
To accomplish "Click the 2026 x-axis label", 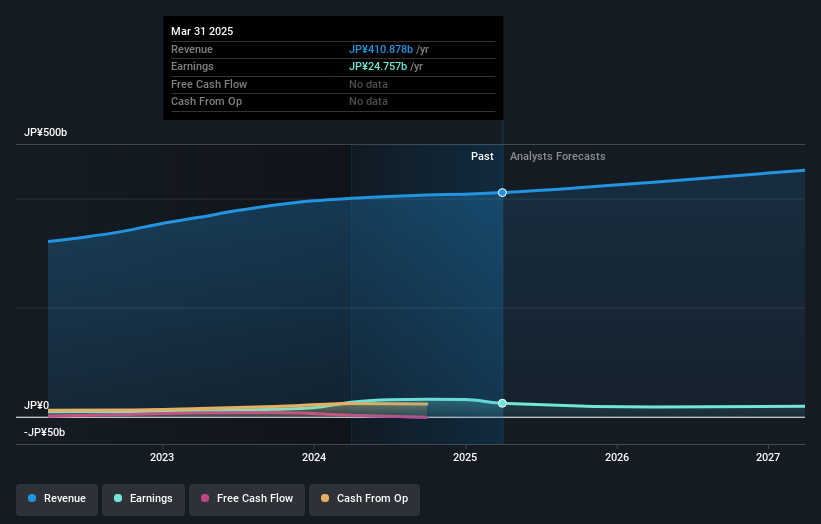I will coord(617,458).
